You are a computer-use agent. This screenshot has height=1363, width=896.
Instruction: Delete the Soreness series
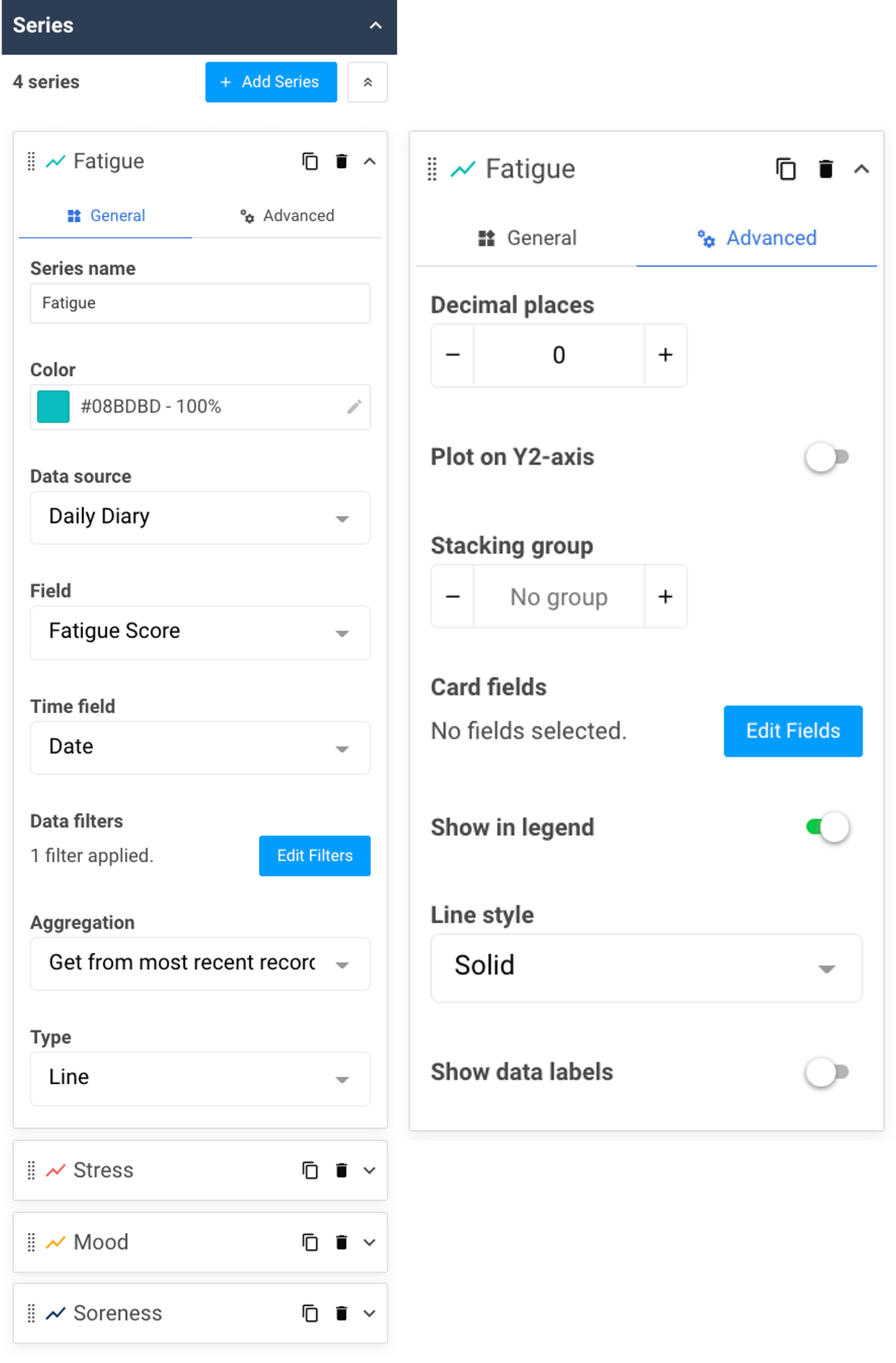341,1315
